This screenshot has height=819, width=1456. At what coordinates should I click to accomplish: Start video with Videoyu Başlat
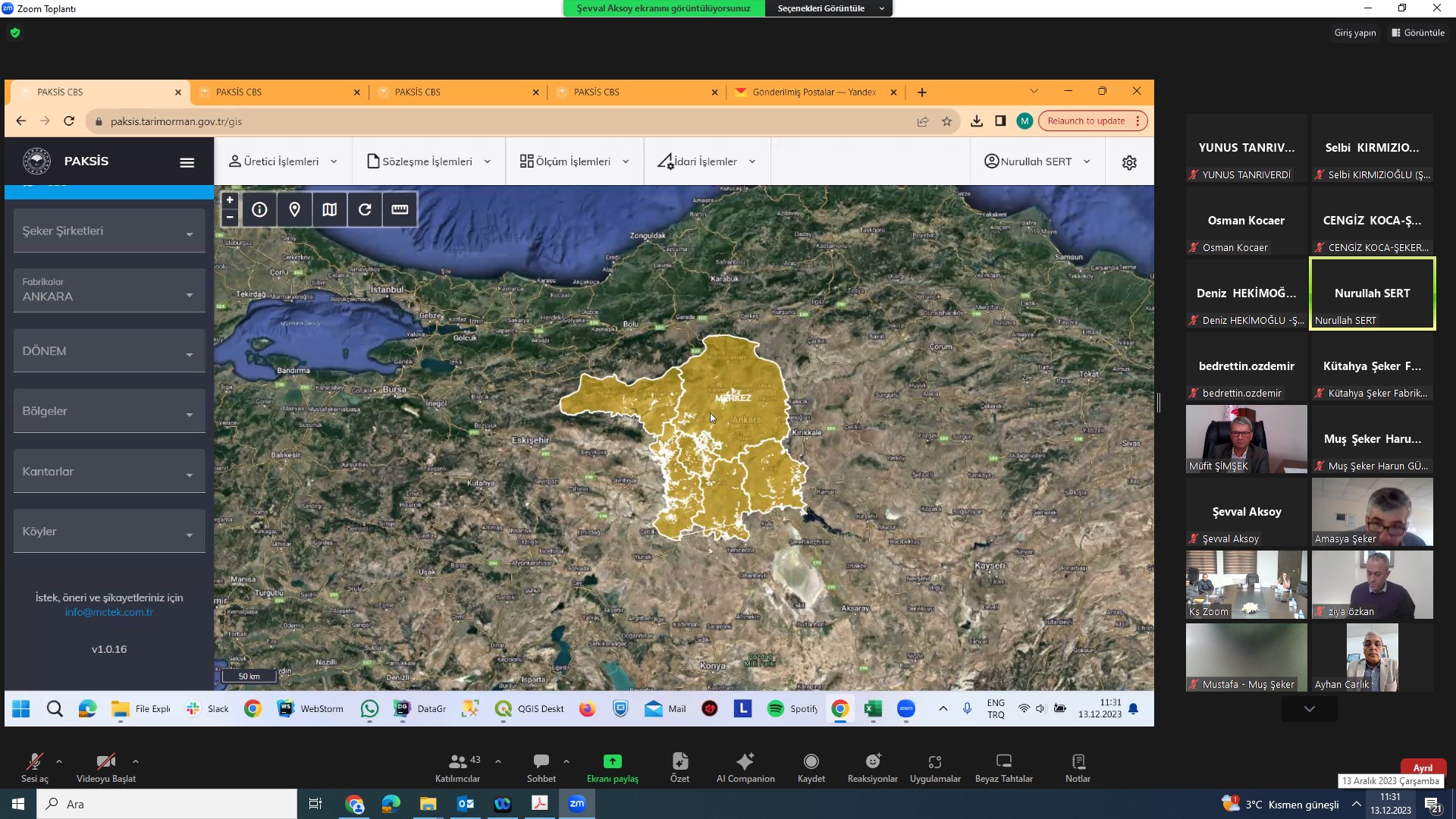pyautogui.click(x=105, y=767)
